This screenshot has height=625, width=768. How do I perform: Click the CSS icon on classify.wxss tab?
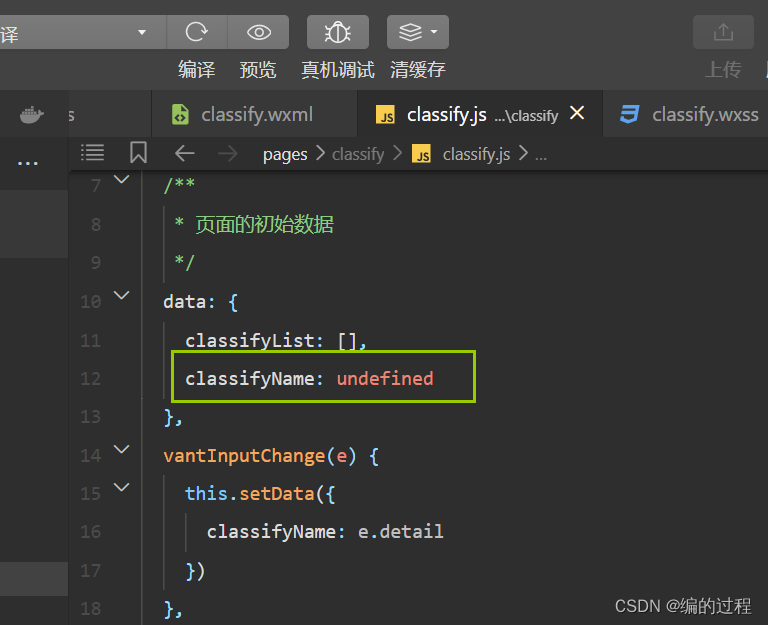point(629,114)
